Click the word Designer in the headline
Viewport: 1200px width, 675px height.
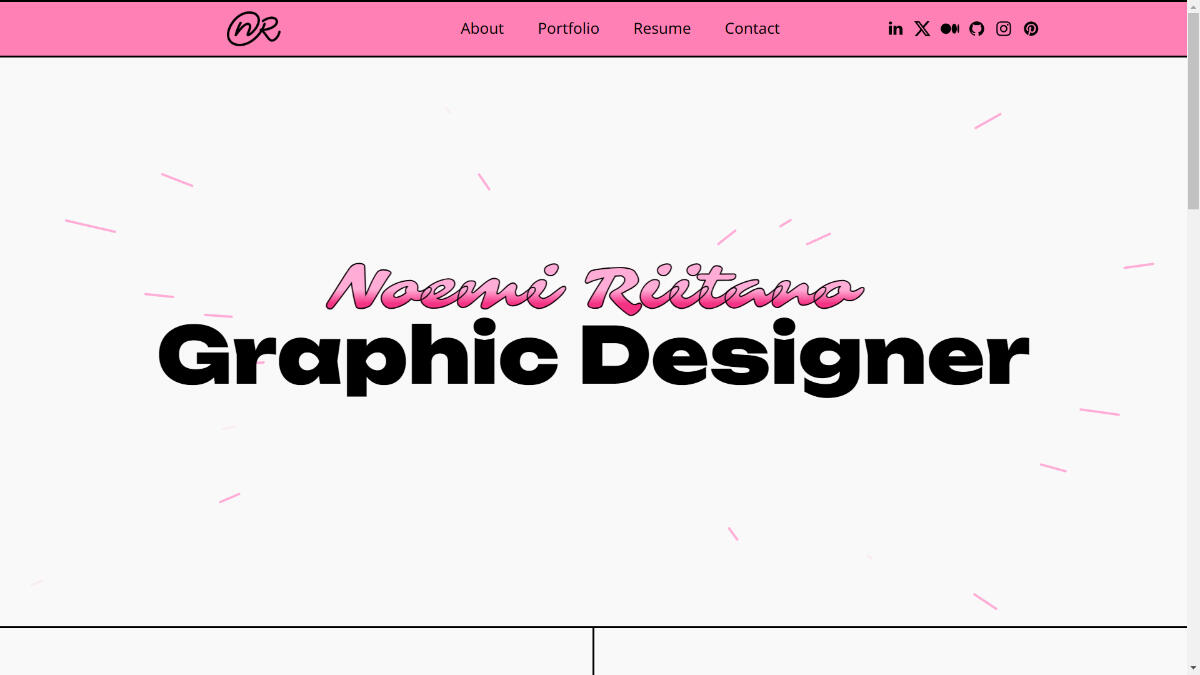tap(804, 356)
